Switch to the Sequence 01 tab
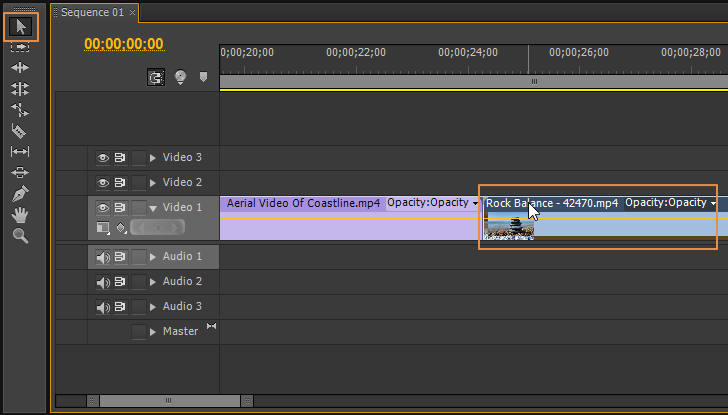Screen dimensions: 728x415 pyautogui.click(x=92, y=13)
